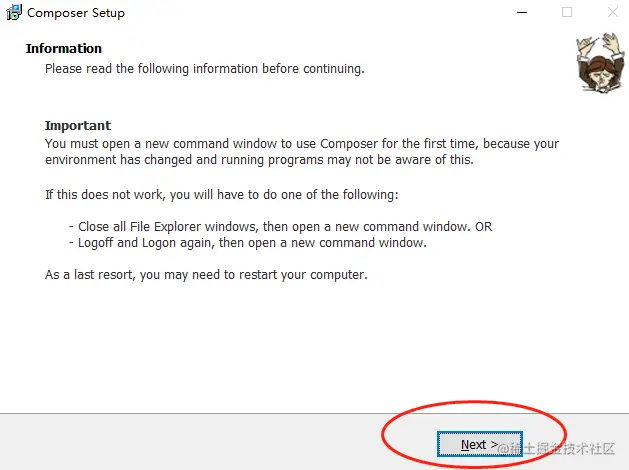
Task: Click the Composer conductor logo image
Action: point(597,63)
